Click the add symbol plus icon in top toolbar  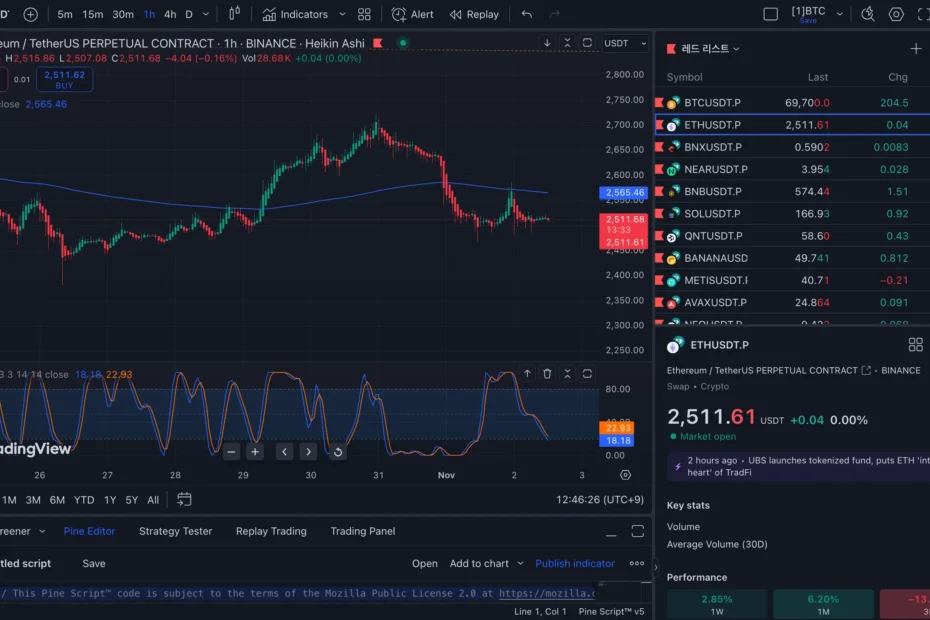[30, 14]
